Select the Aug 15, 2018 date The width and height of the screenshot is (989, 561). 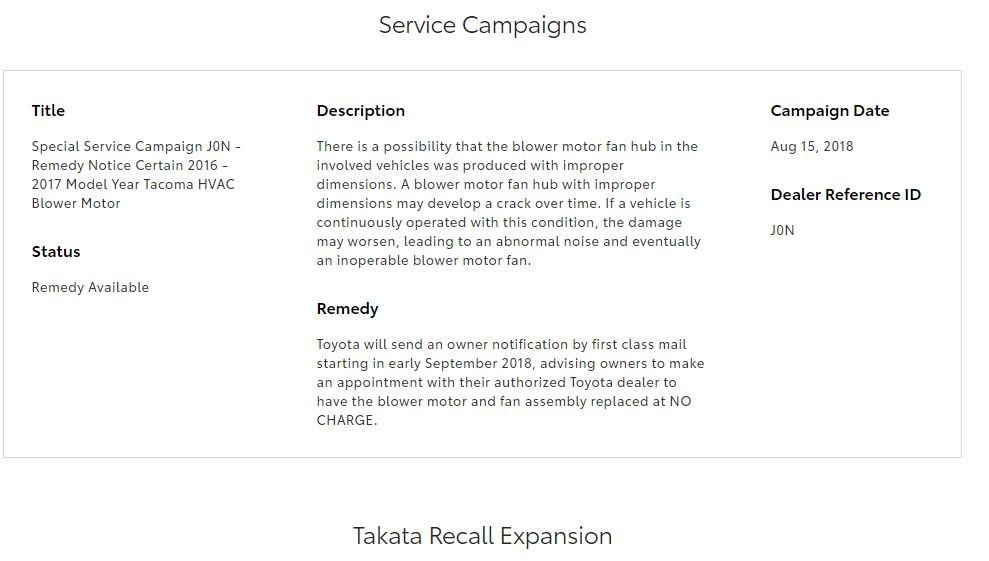click(812, 146)
